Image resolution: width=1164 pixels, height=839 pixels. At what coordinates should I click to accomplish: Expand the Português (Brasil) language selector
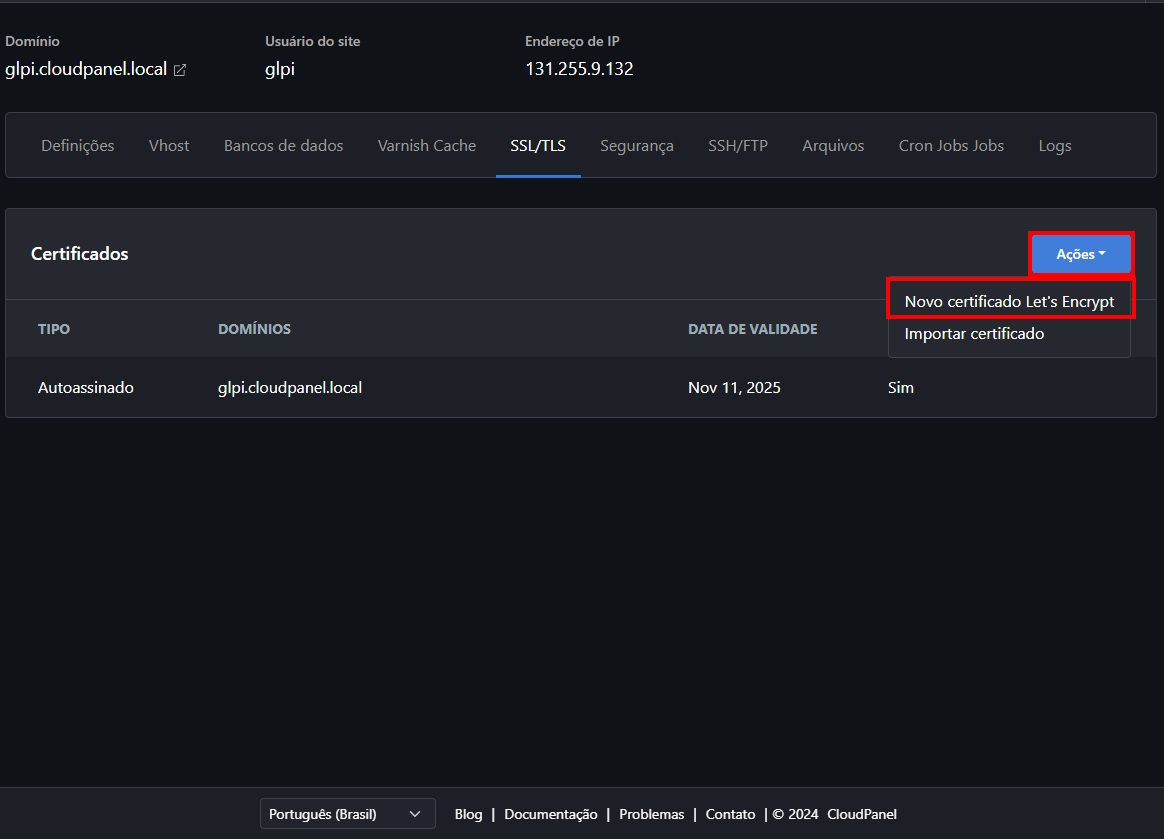[347, 814]
